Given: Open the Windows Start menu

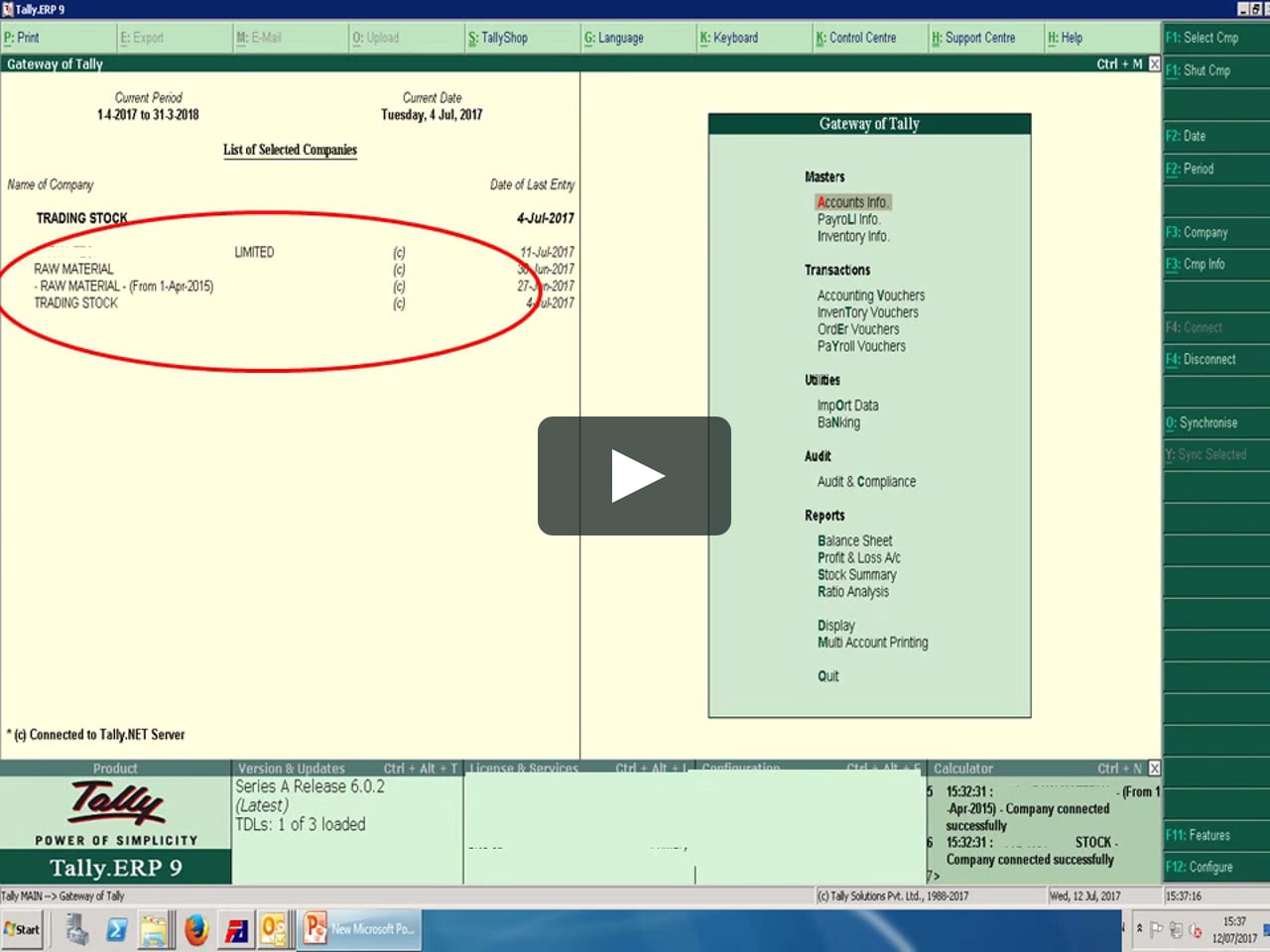Looking at the screenshot, I should point(21,929).
